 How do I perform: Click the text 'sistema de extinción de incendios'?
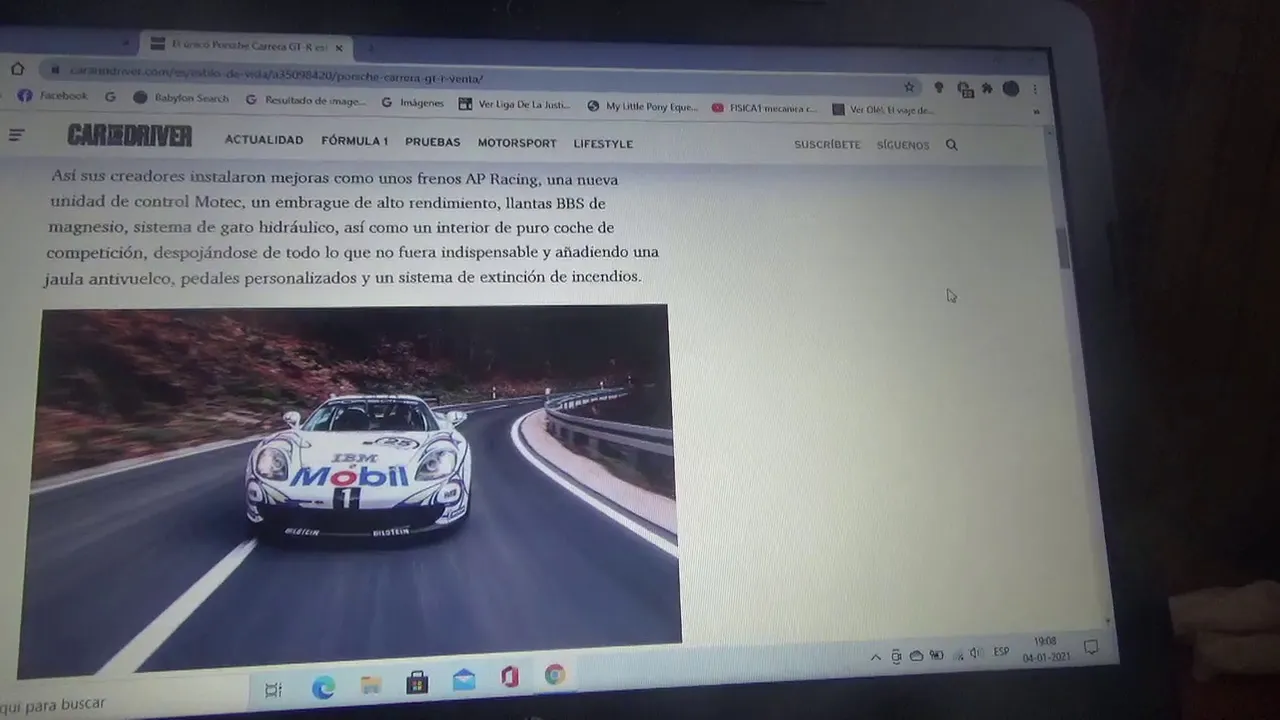(519, 277)
